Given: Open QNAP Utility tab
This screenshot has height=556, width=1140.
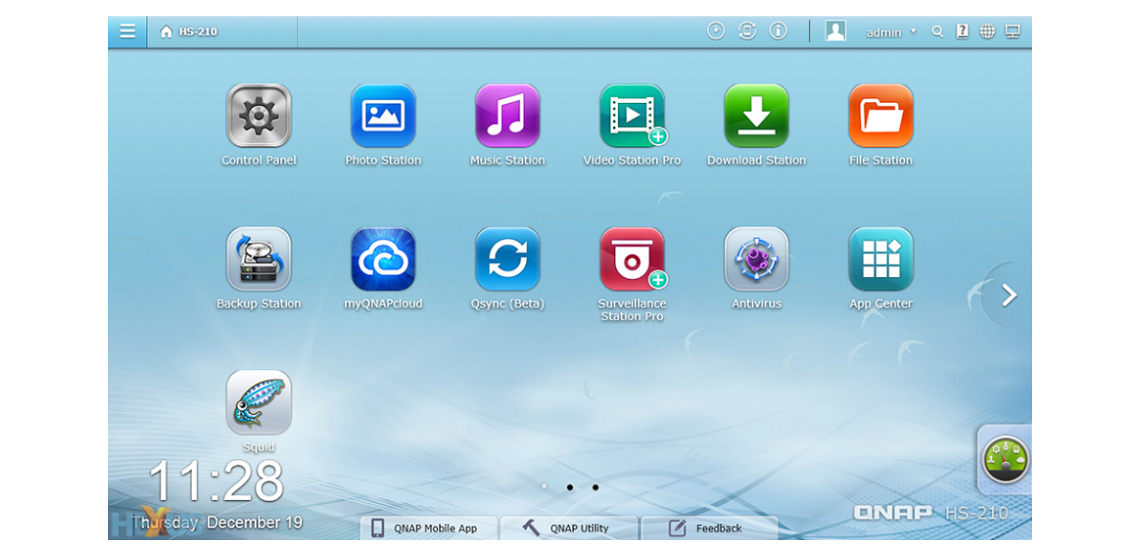Looking at the screenshot, I should pyautogui.click(x=569, y=528).
